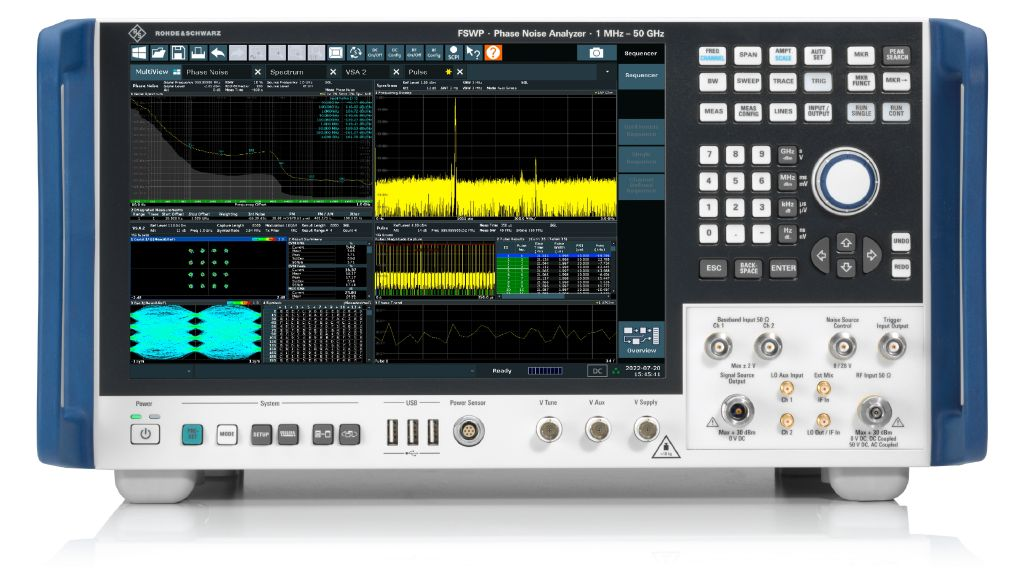Click the camera screenshot icon on the toolbar
1024x576 pixels.
pos(596,52)
